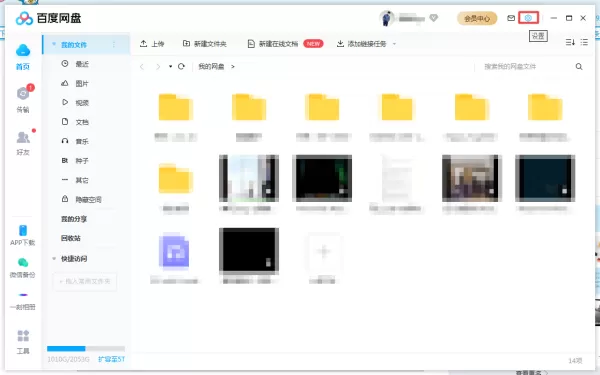
Task: Open 一刻相册 in sidebar
Action: 23,301
